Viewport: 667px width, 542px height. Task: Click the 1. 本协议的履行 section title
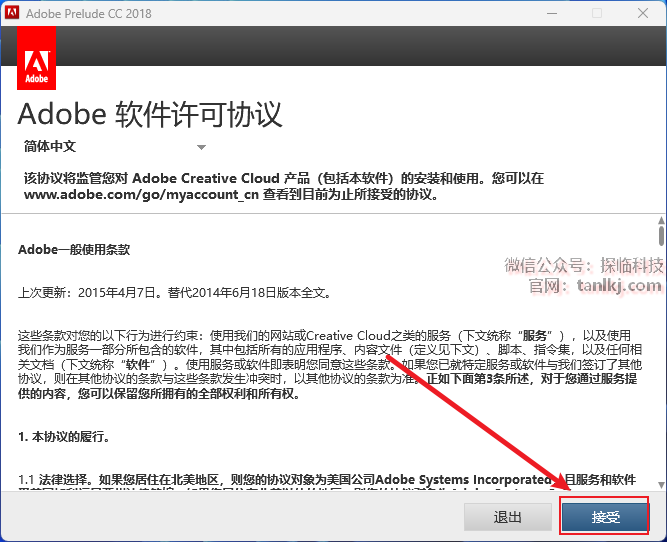(64, 437)
